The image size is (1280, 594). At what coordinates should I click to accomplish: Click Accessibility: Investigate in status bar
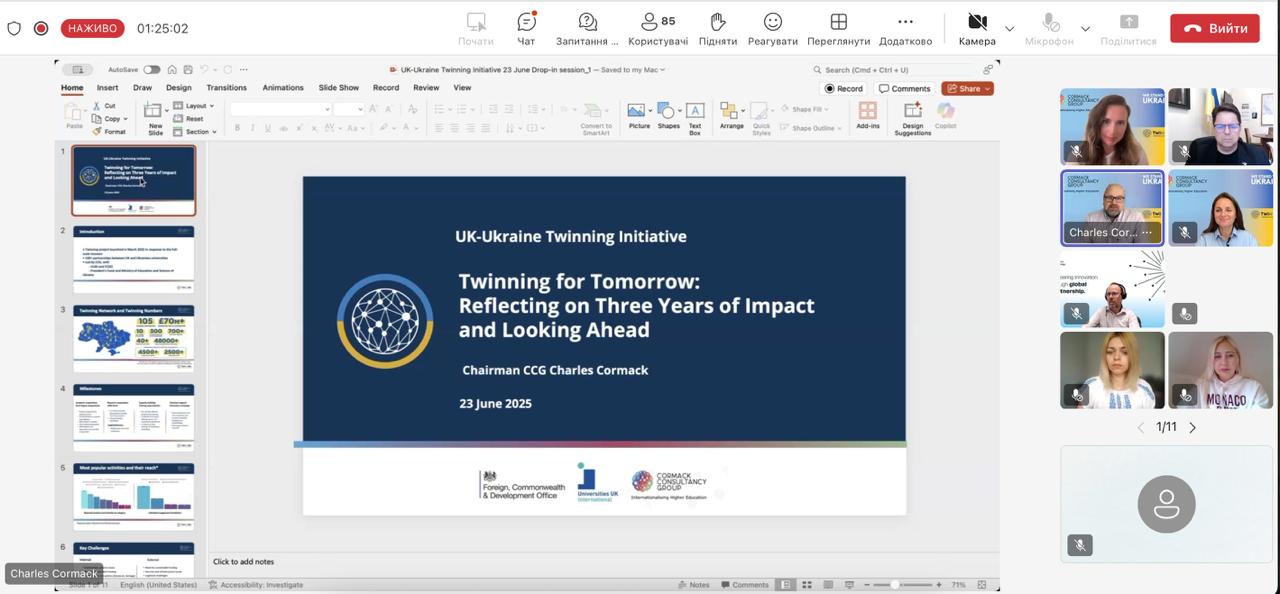point(255,585)
